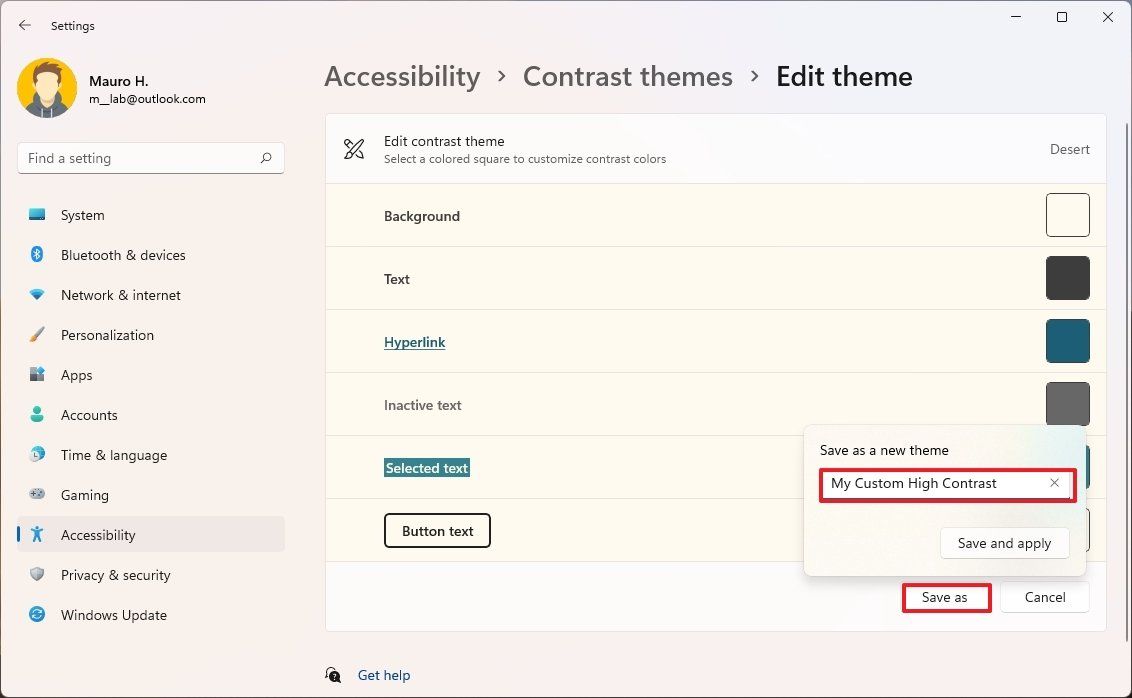
Task: Click the back arrow at top left
Action: (25, 25)
